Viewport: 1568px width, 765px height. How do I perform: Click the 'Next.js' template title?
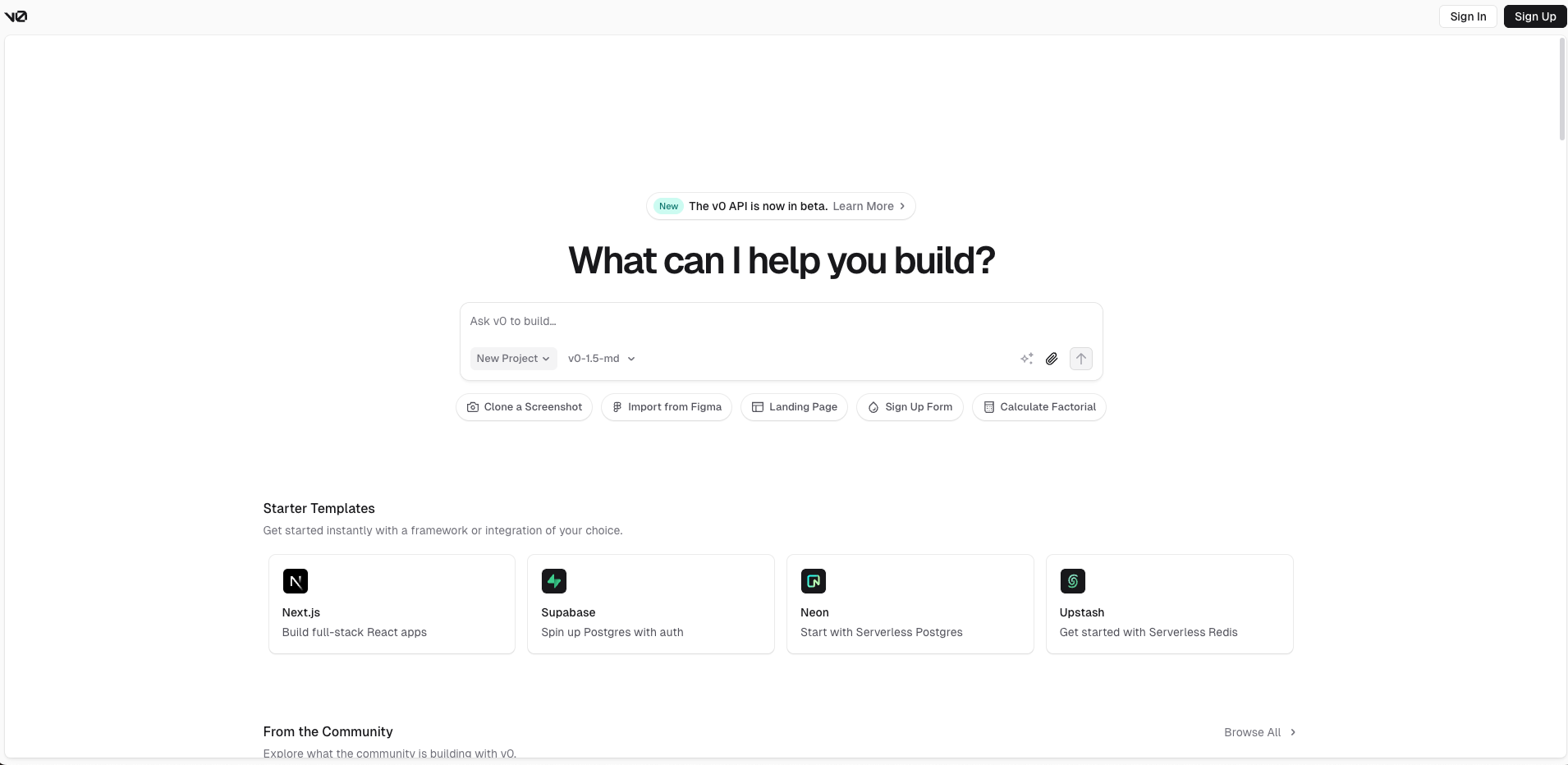301,612
